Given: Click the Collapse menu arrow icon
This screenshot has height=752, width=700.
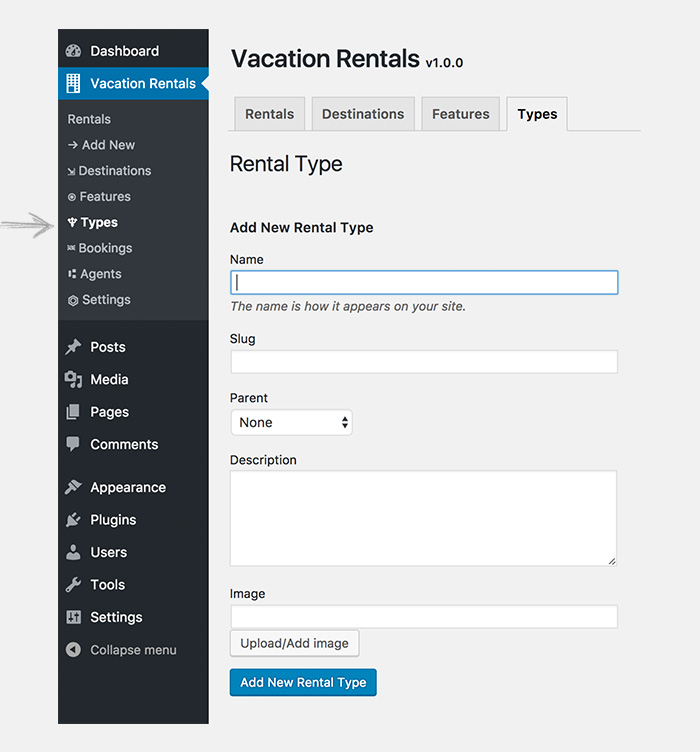Looking at the screenshot, I should pyautogui.click(x=73, y=650).
